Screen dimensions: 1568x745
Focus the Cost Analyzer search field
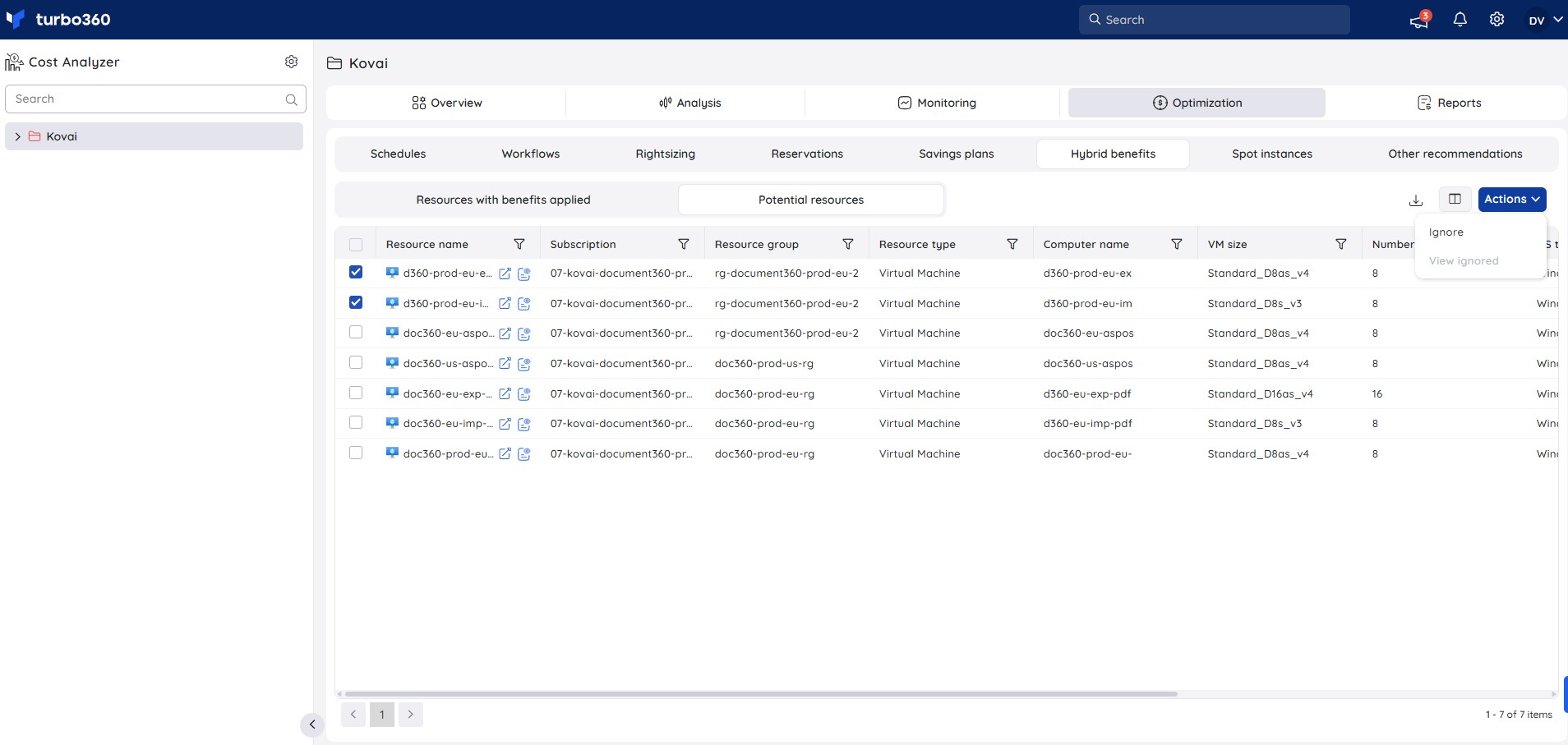click(155, 99)
